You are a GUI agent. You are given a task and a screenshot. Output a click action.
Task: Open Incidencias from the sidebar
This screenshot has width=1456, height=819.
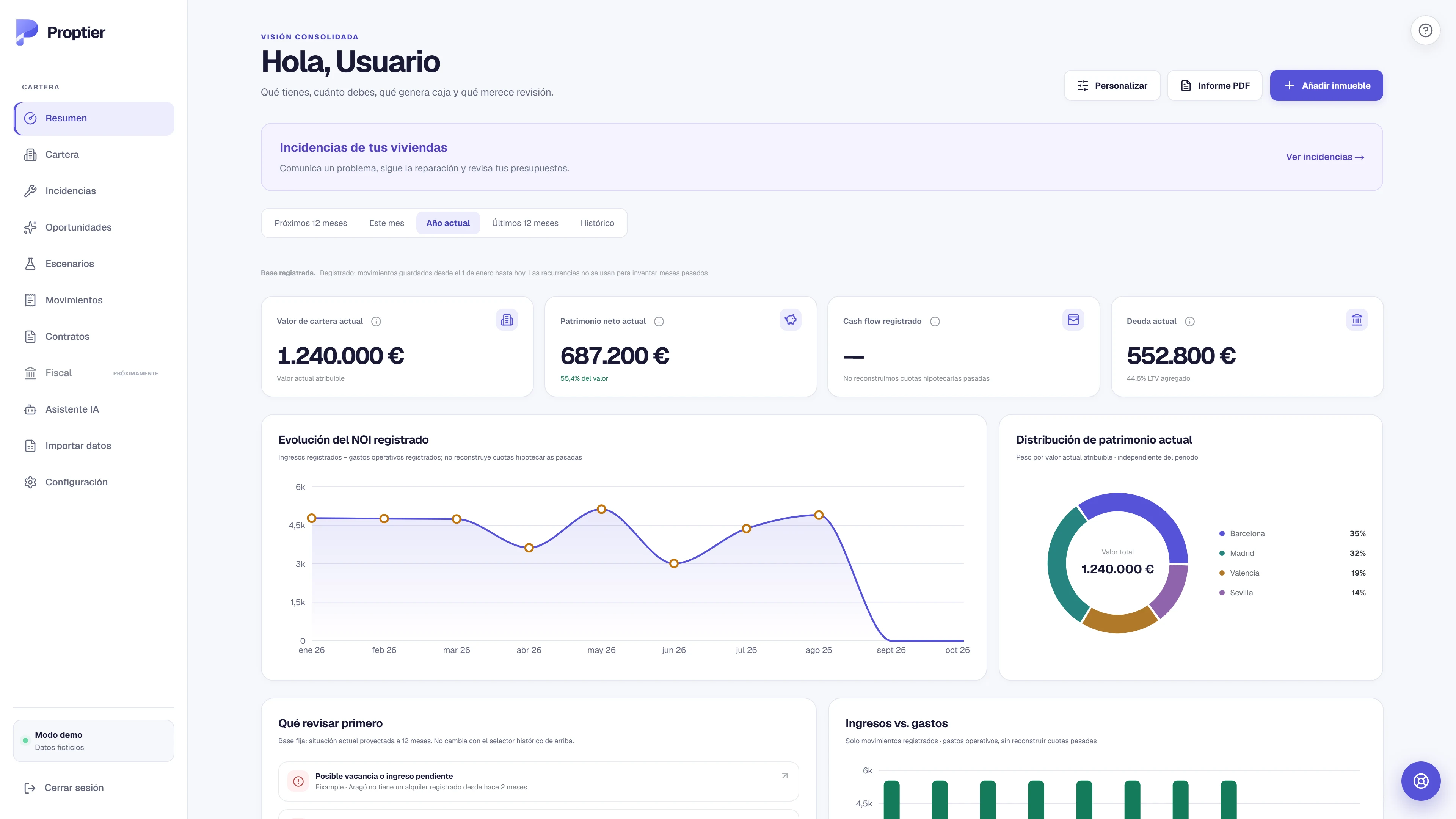point(94,191)
